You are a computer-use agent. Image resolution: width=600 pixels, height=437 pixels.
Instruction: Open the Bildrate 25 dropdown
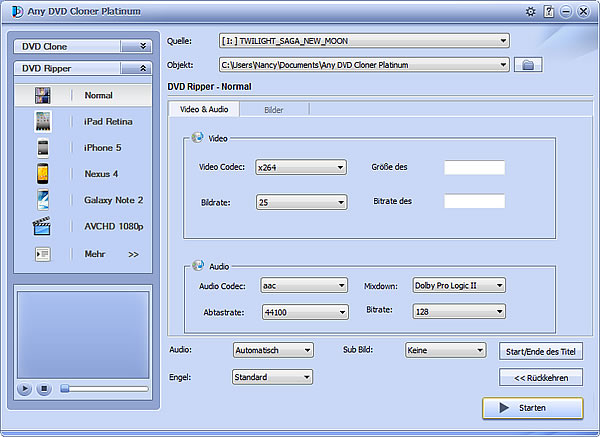coord(302,202)
